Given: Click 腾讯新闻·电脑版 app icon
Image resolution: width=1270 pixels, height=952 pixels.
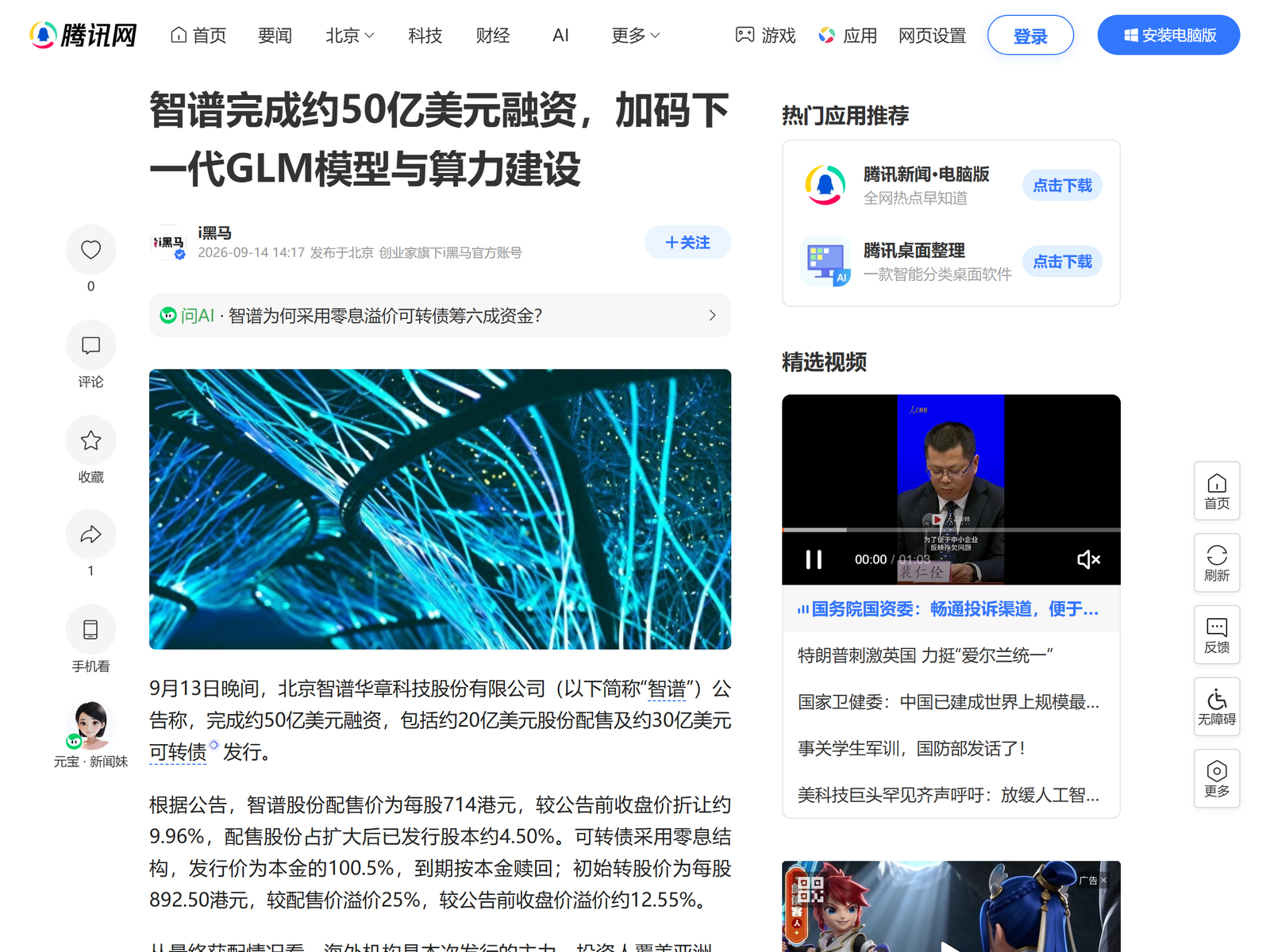Looking at the screenshot, I should coord(825,185).
